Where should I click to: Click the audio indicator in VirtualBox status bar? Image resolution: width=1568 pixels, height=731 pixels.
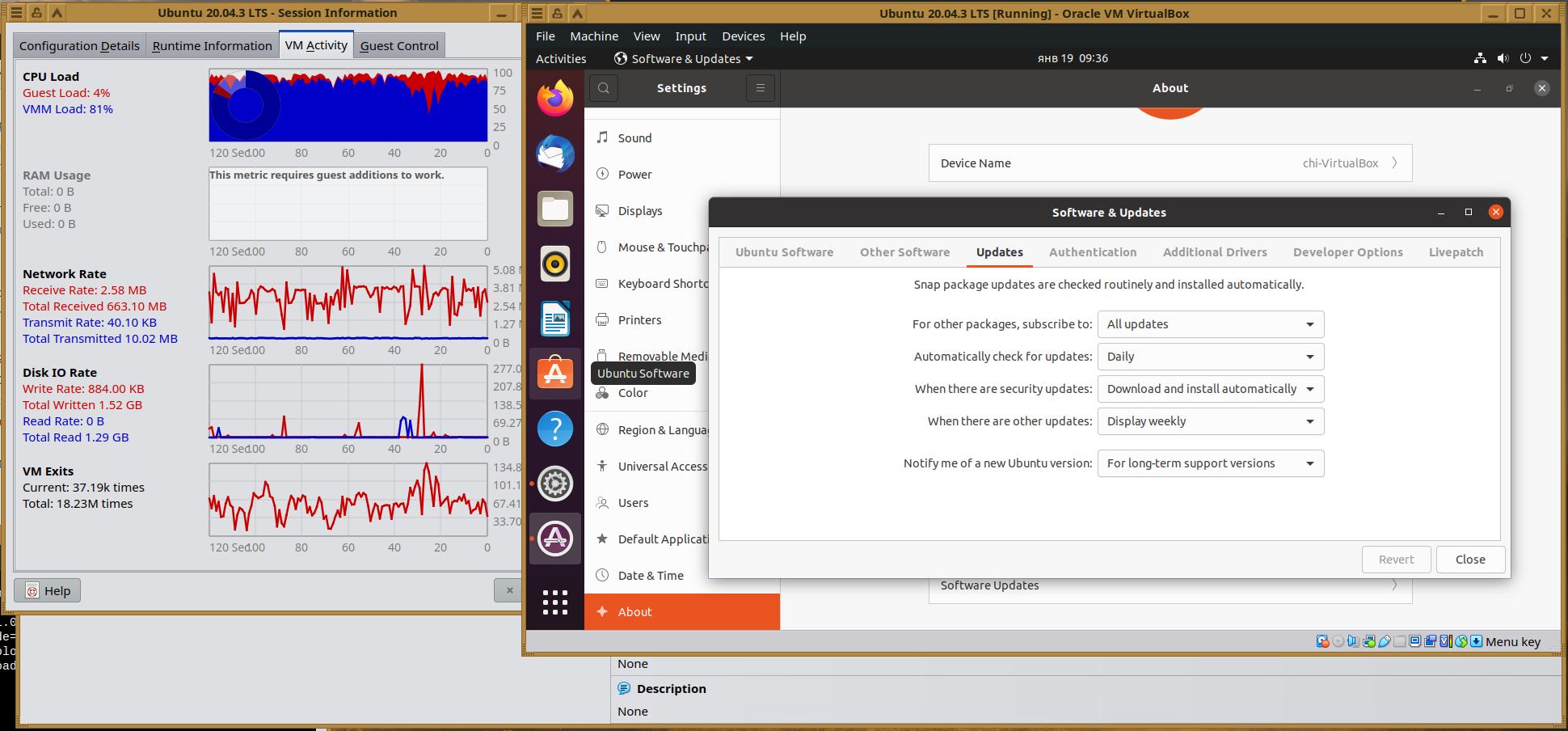tap(1354, 641)
